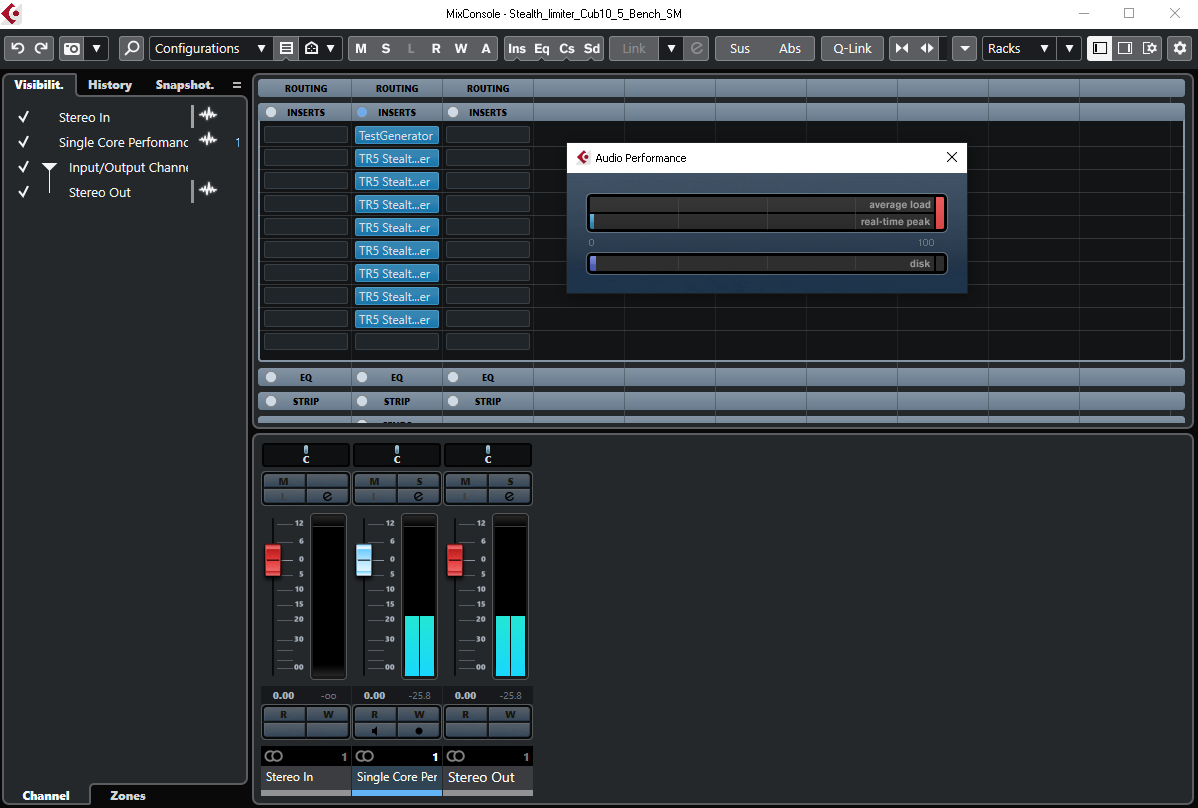Open the TestGenerator insert slot
The width and height of the screenshot is (1198, 808).
pos(397,136)
